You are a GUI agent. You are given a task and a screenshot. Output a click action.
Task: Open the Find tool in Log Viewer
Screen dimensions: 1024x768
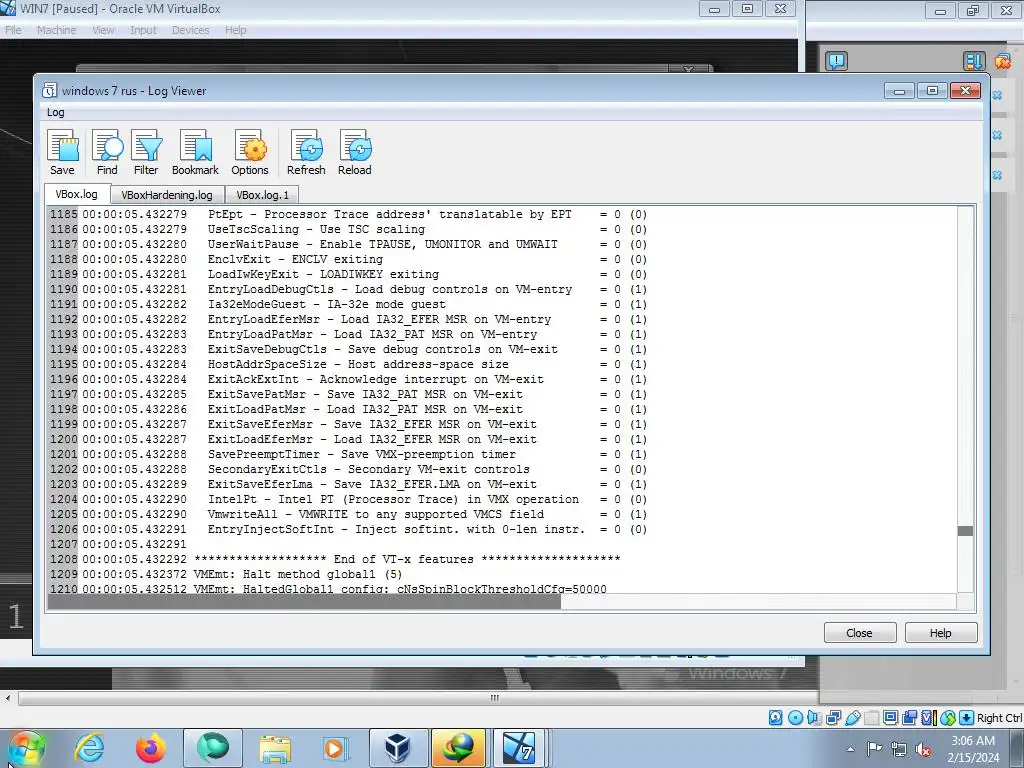pyautogui.click(x=107, y=152)
